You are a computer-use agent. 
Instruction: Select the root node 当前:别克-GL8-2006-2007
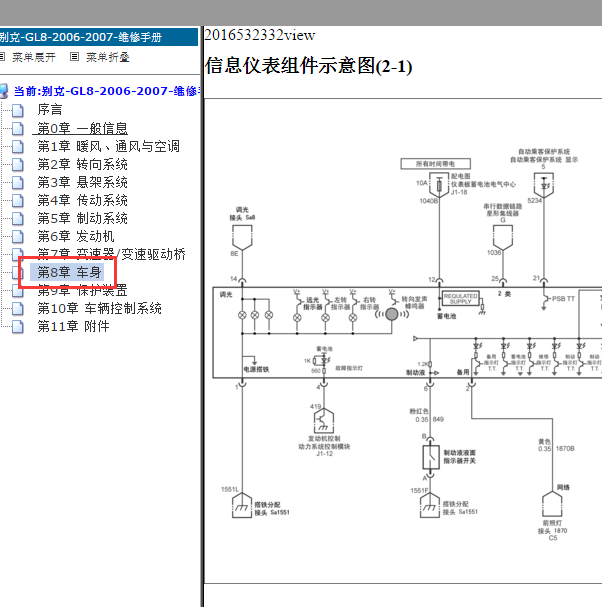[x=107, y=91]
